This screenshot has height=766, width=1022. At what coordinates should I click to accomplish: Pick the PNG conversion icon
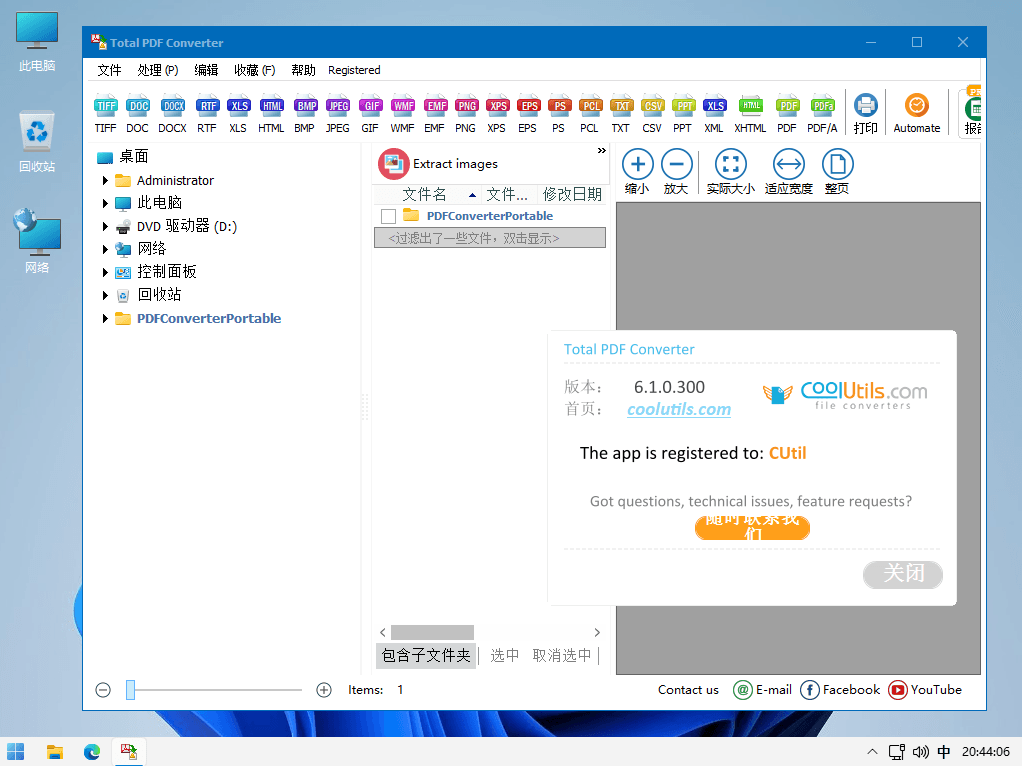[x=466, y=114]
